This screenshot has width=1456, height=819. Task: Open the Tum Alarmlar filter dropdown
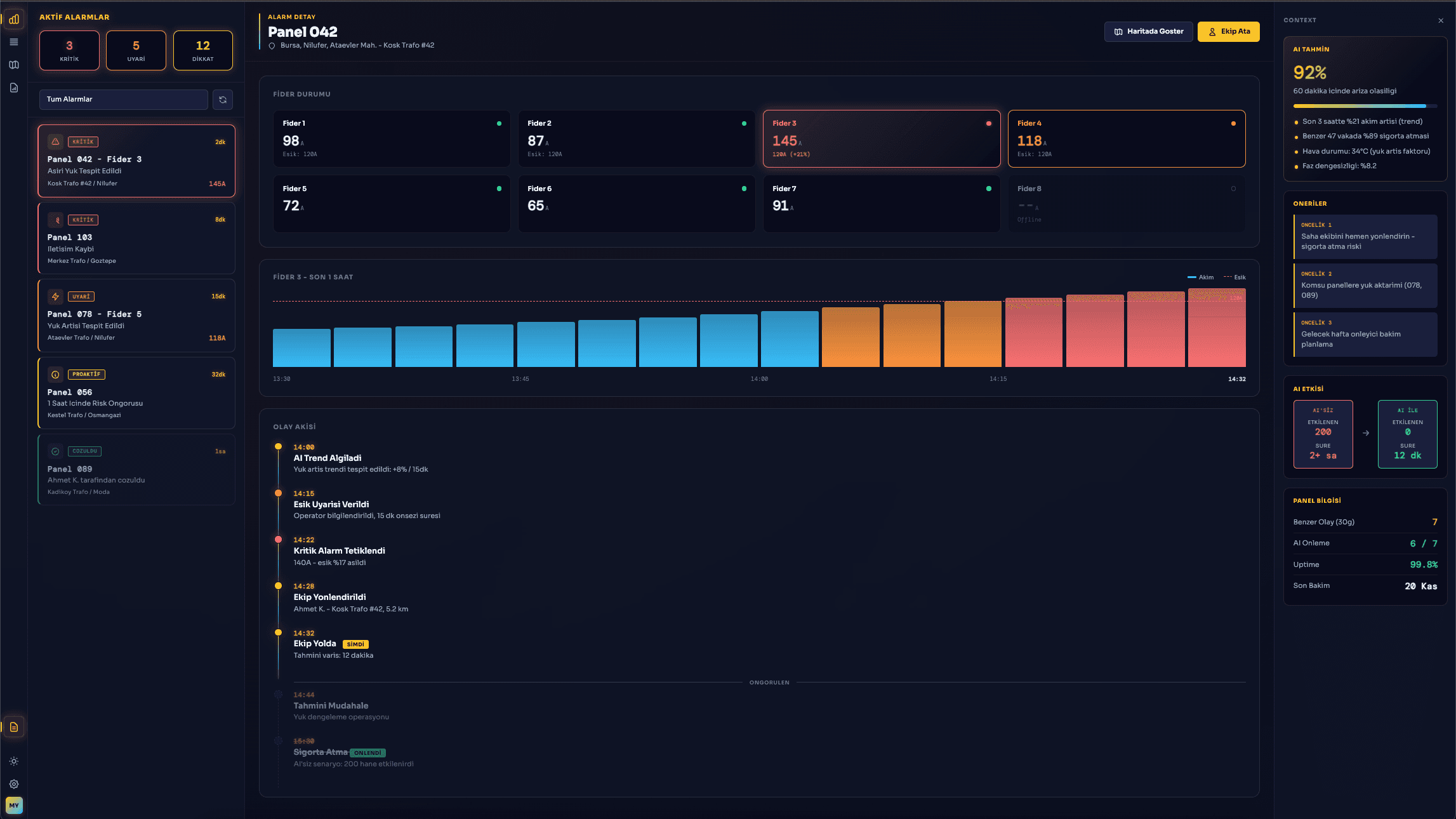pyautogui.click(x=123, y=100)
